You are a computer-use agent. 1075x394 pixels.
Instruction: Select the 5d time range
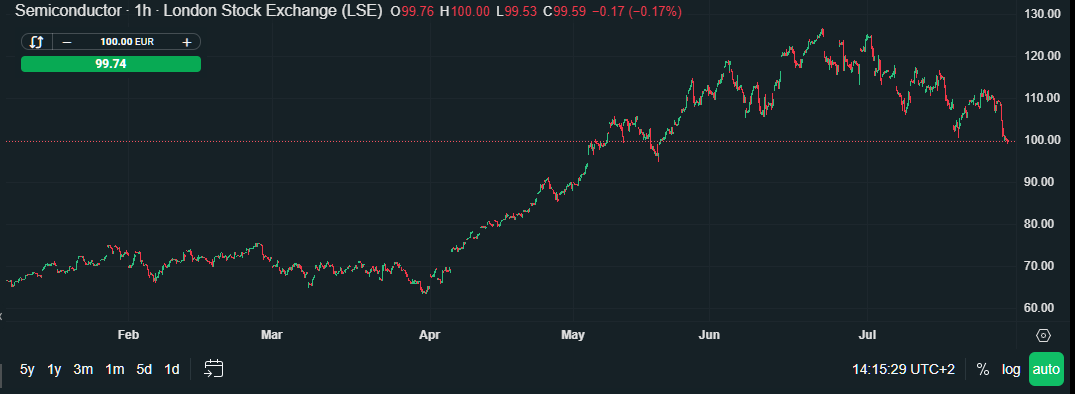144,369
